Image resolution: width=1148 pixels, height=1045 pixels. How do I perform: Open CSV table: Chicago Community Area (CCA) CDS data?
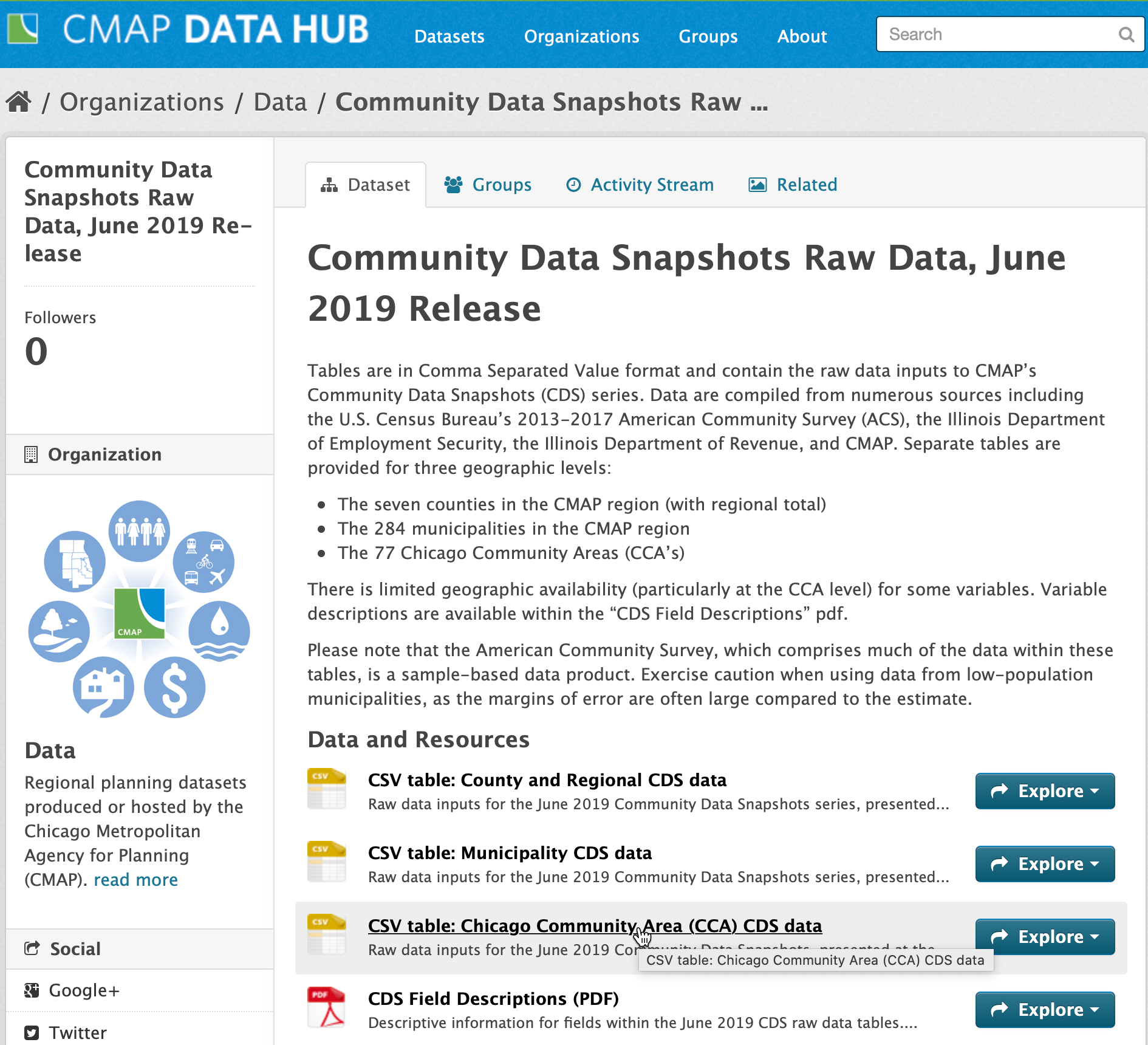(595, 926)
